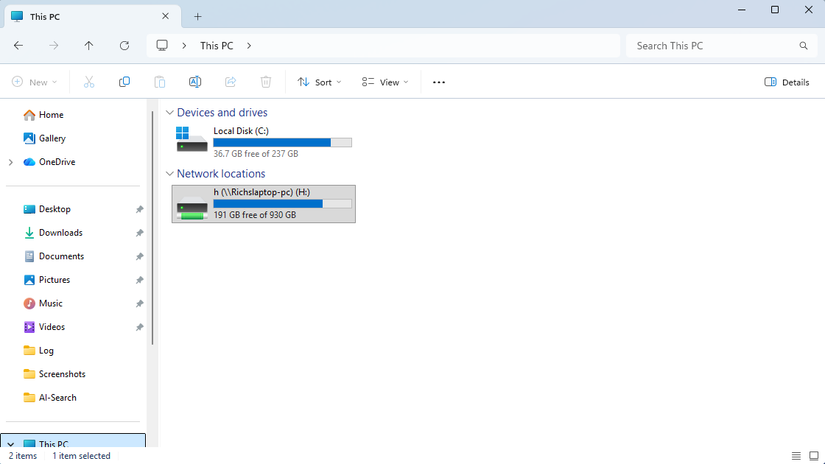Click the Paste clipboard icon
The width and height of the screenshot is (825, 464).
pyautogui.click(x=159, y=82)
